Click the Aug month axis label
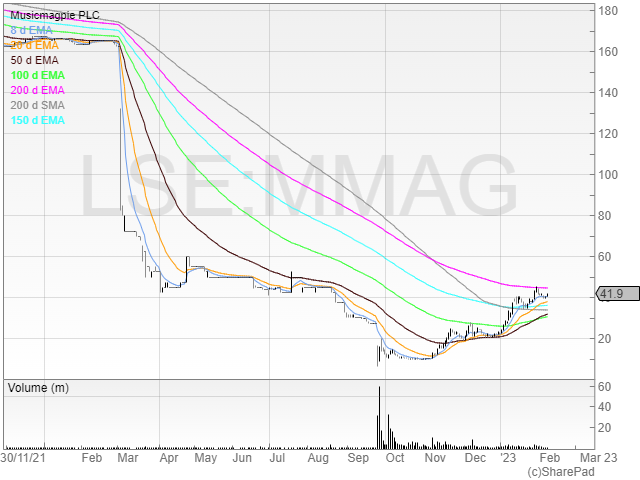This screenshot has height=480, width=640. coord(318,458)
